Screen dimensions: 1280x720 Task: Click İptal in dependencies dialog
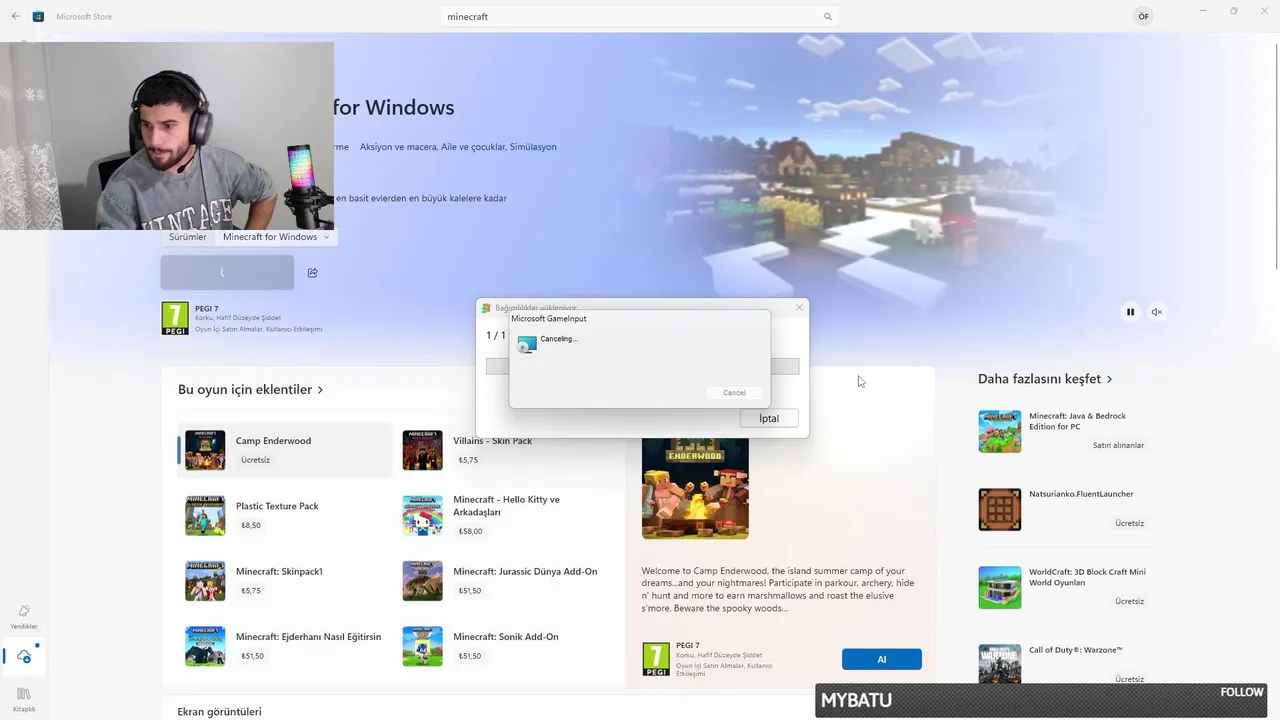(769, 418)
